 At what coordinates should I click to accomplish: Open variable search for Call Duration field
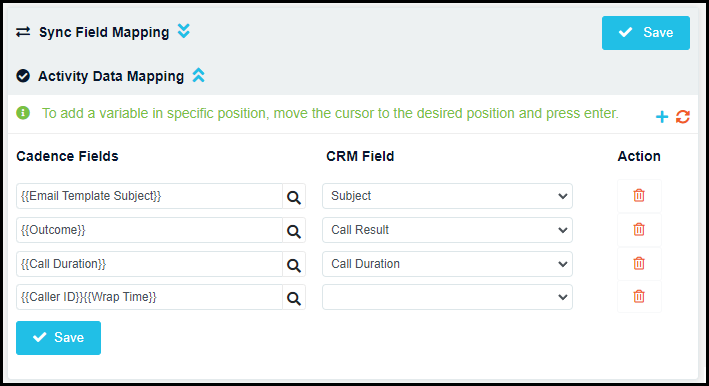294,264
